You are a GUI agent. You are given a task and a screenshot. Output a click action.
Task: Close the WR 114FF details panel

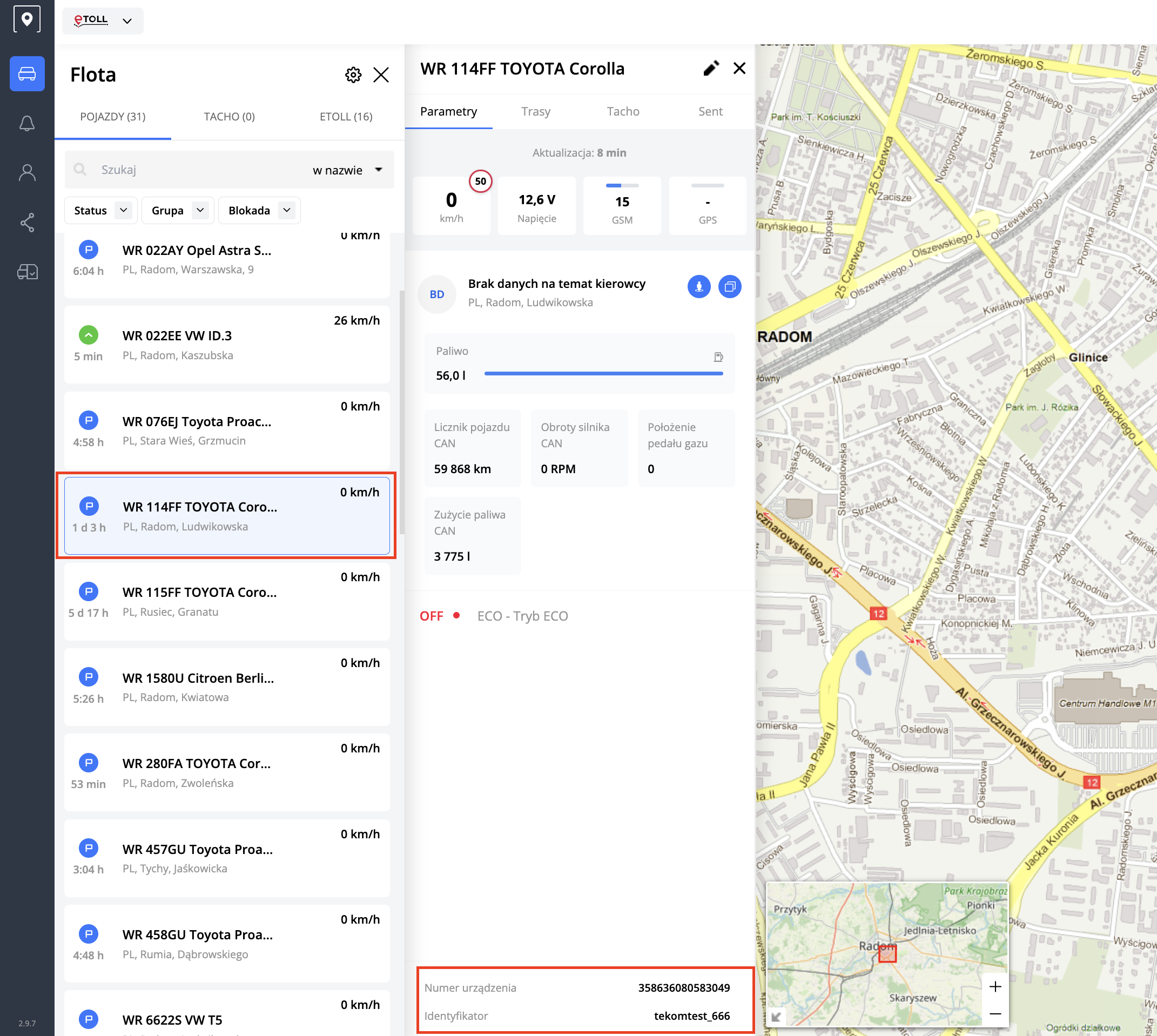pos(739,68)
